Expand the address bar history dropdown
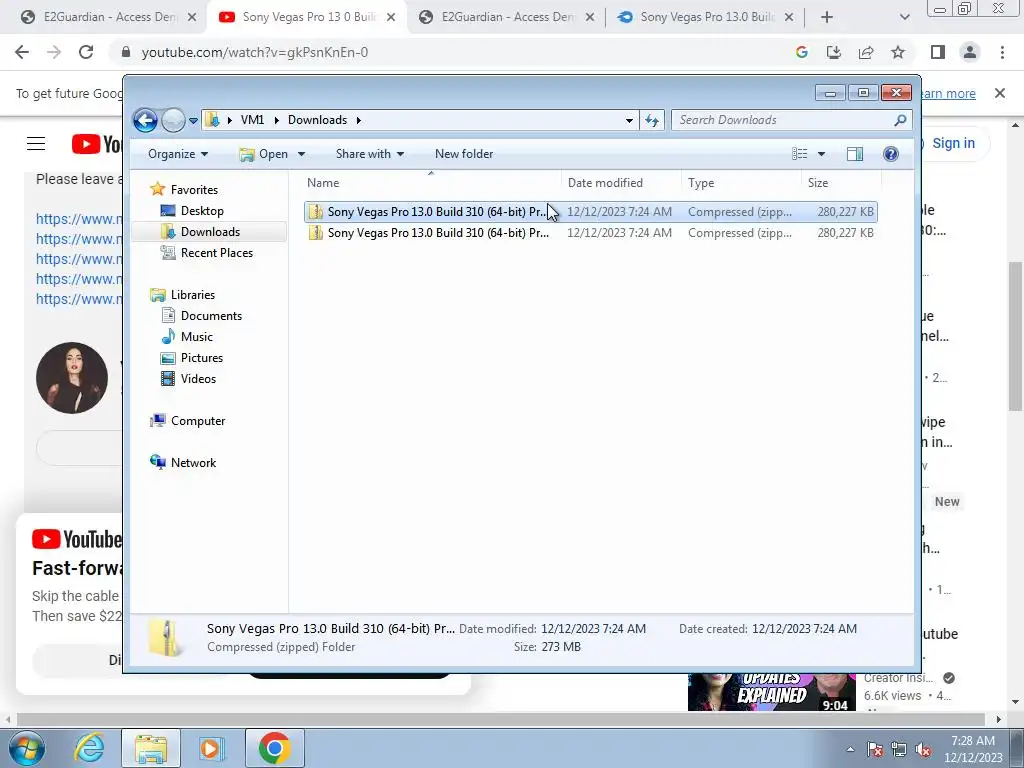This screenshot has height=768, width=1024. [x=629, y=120]
